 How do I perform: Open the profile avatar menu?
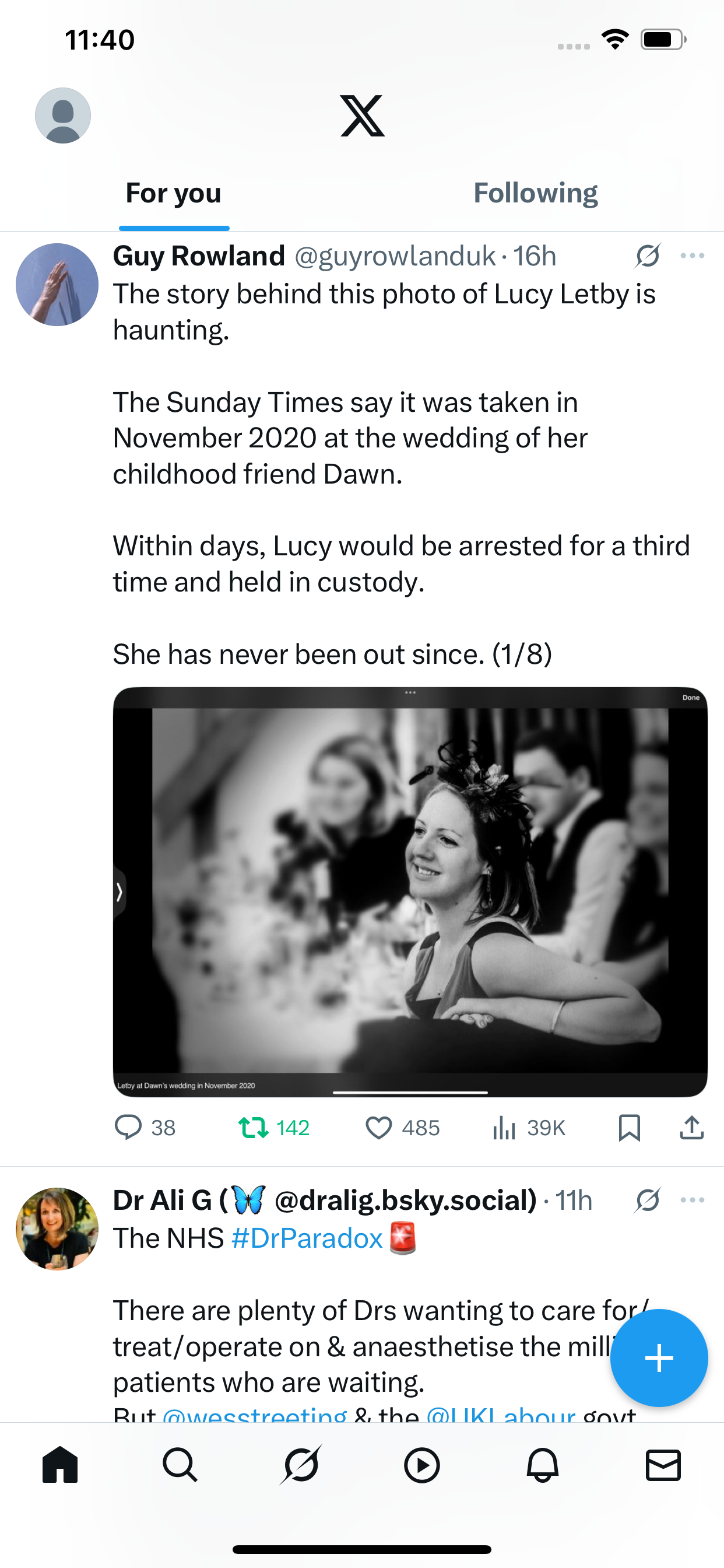pos(63,116)
